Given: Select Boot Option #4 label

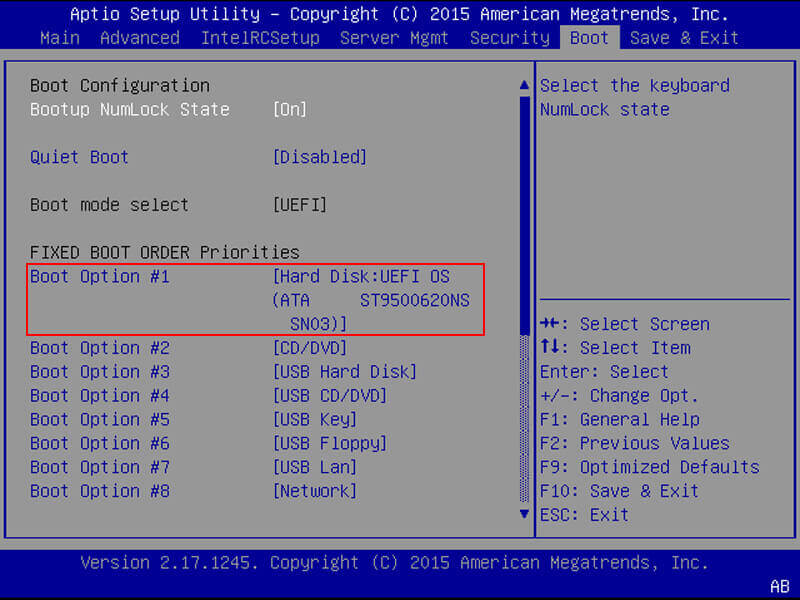Looking at the screenshot, I should tap(99, 396).
